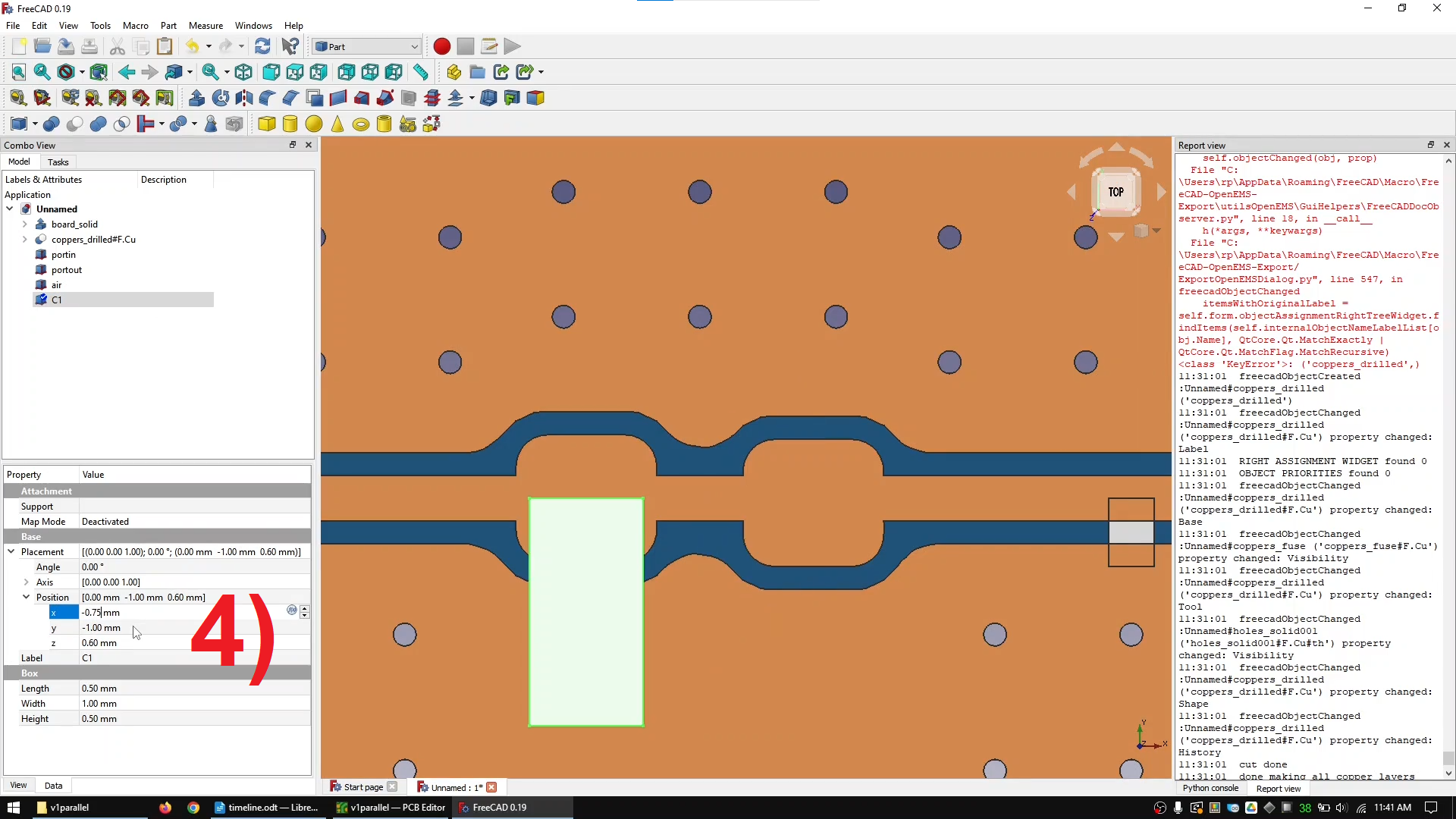This screenshot has height=819, width=1456.
Task: Switch to the Data property tab
Action: pos(53,786)
